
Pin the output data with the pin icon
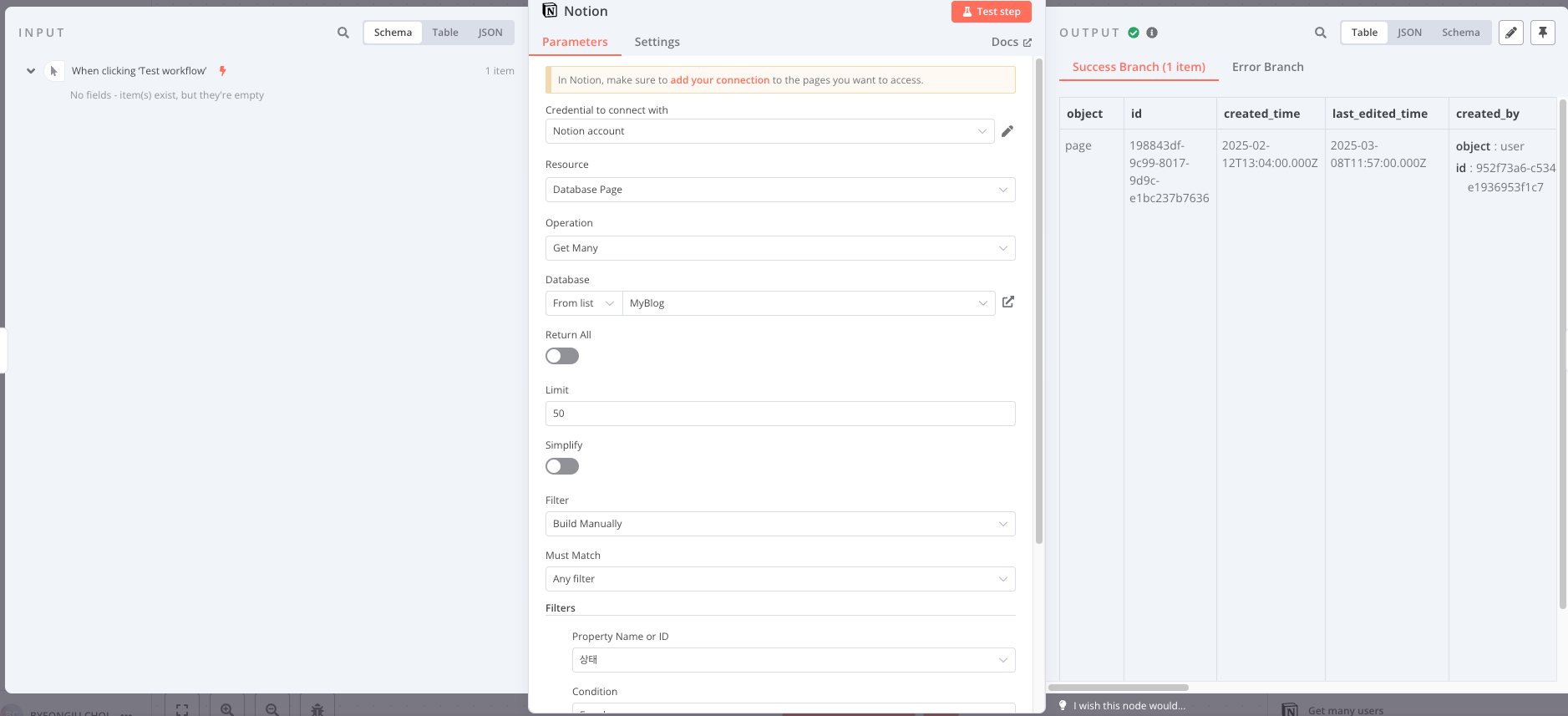pyautogui.click(x=1543, y=33)
